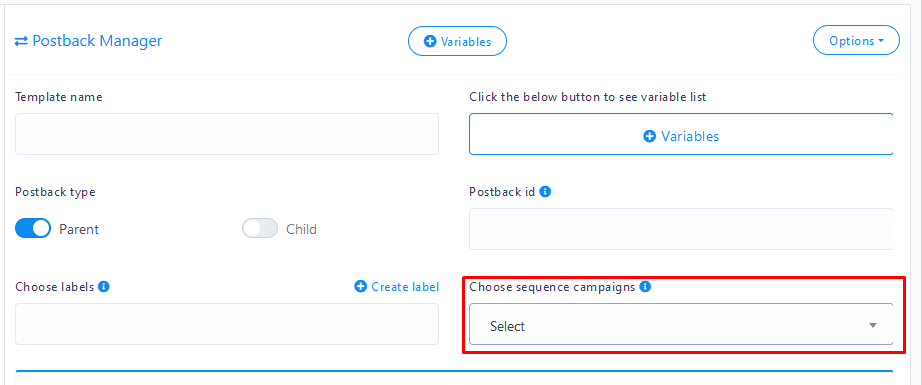Click plus icon beside Create label

click(x=360, y=287)
